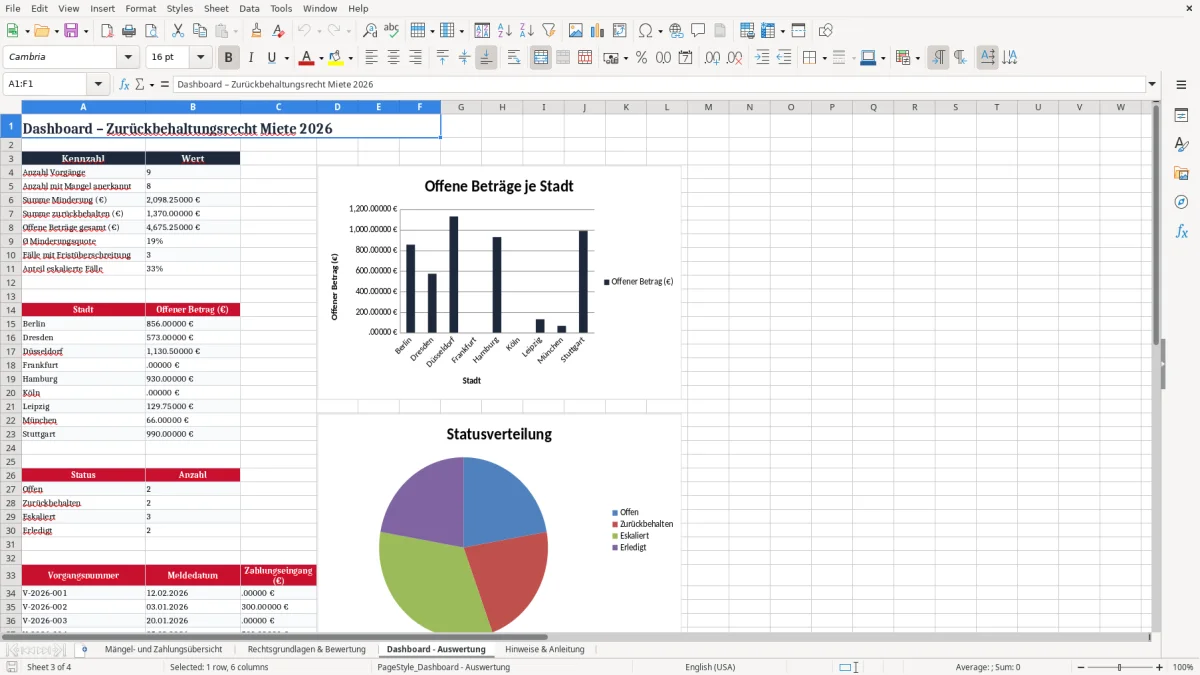Switch to Mängel- und Zahlungsübersicht sheet
Screen dimensions: 1200x675
163,649
